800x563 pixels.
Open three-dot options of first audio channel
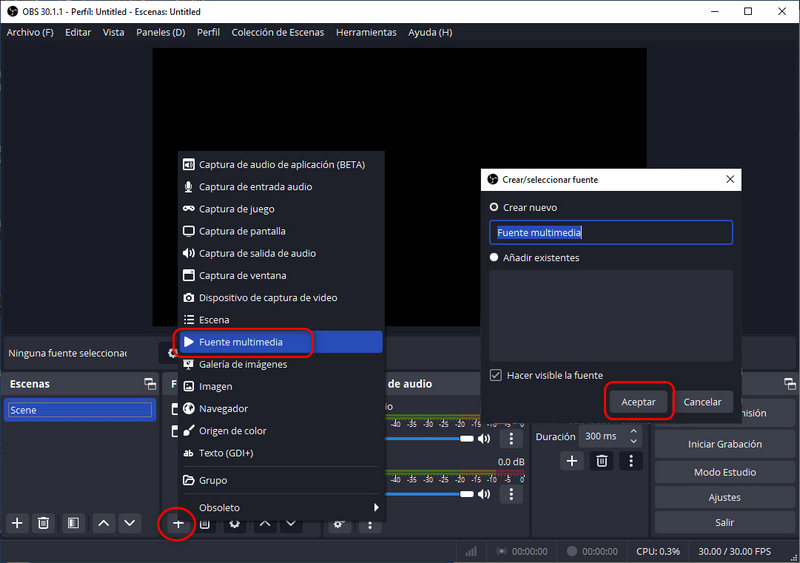coord(511,438)
